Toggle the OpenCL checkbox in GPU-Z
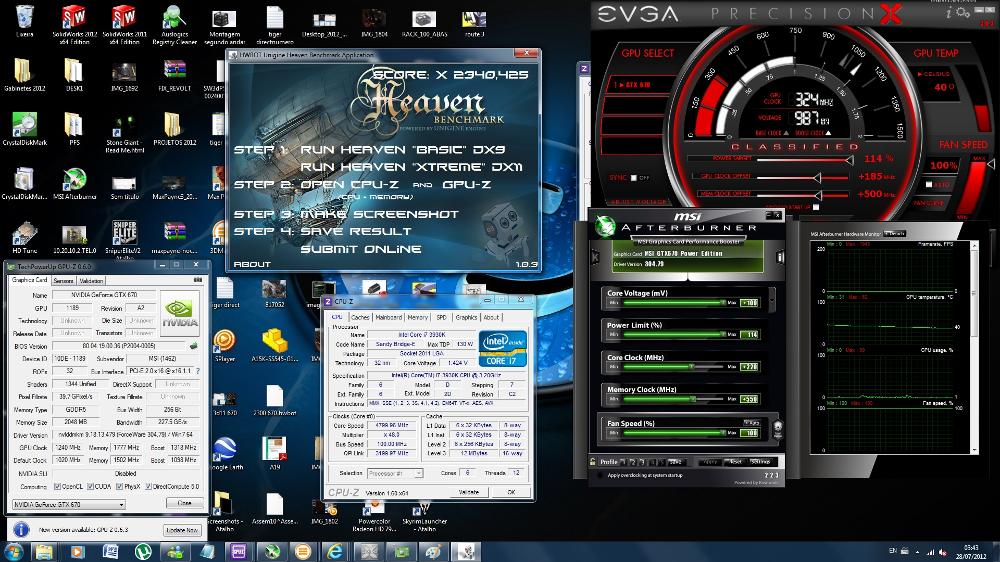The height and width of the screenshot is (562, 1000). (x=57, y=487)
